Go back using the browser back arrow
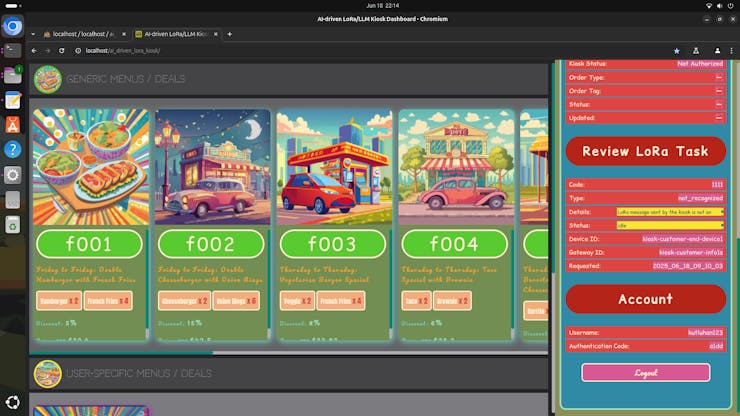 [x=34, y=50]
